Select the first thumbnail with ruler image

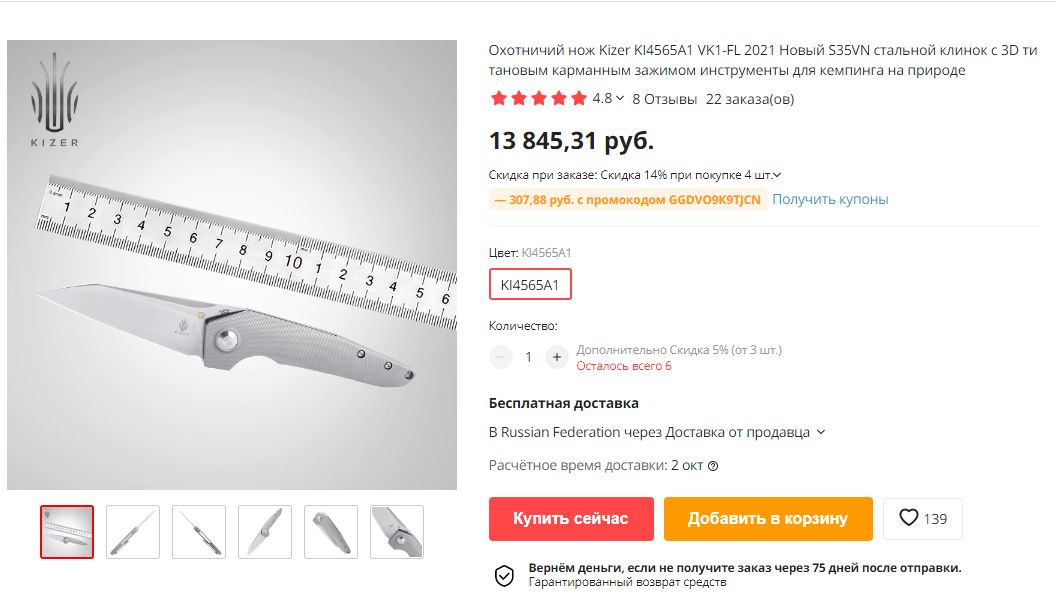[x=67, y=532]
